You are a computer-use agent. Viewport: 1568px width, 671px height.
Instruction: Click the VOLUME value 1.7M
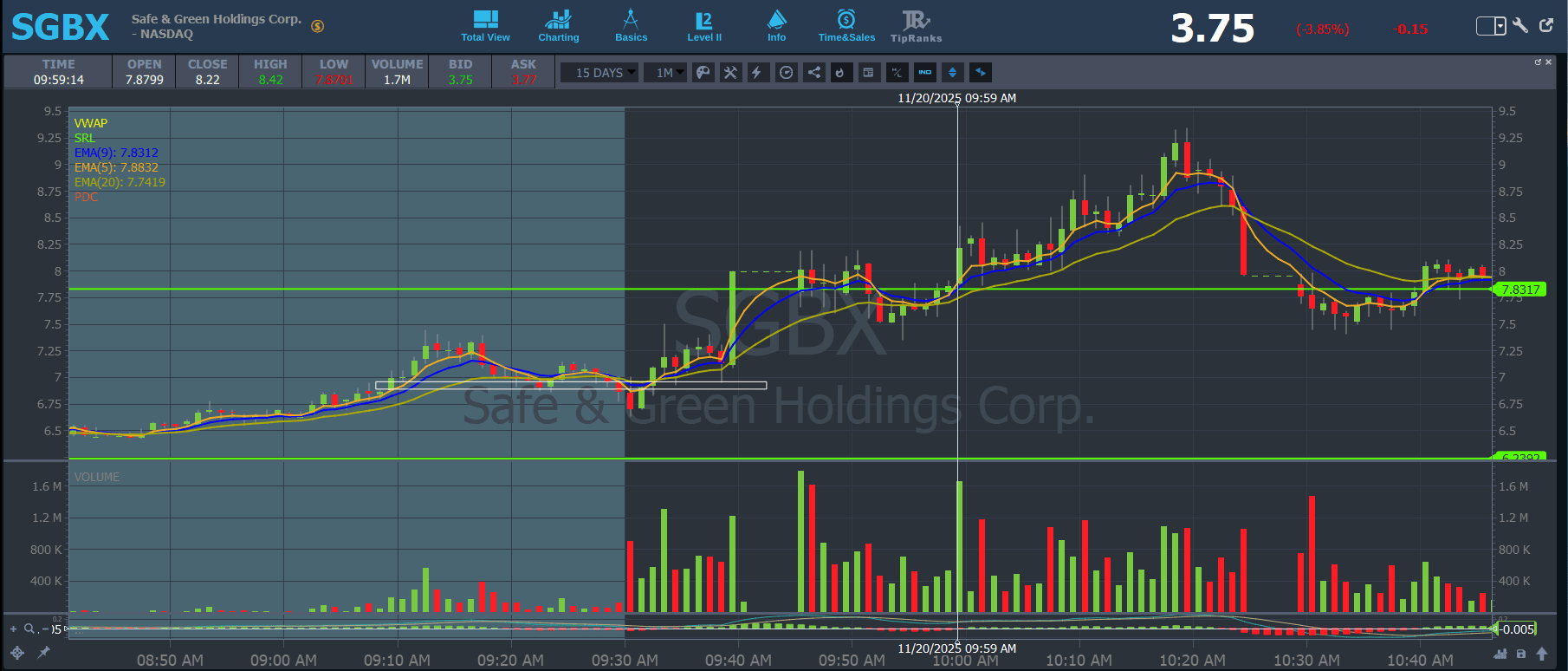398,80
